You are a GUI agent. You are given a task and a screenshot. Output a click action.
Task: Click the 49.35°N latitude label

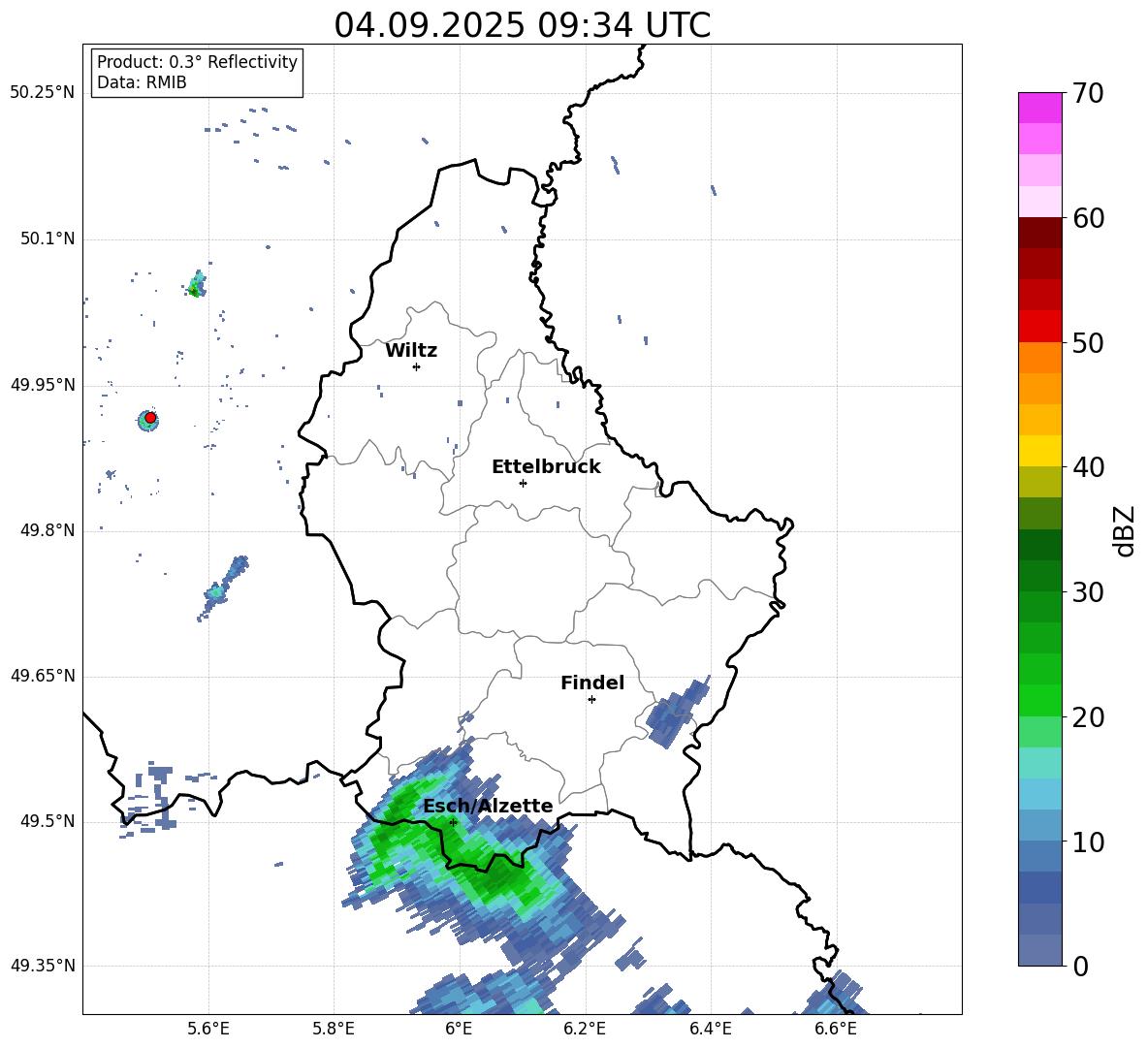43,966
